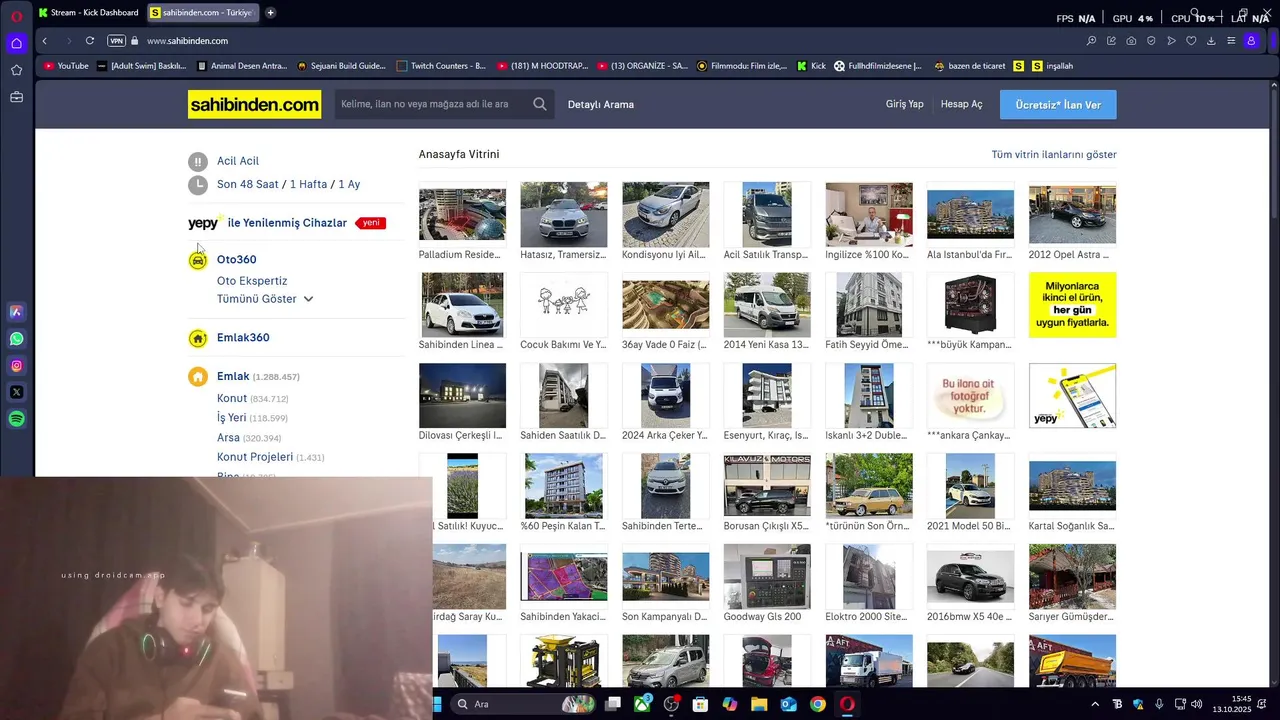
Task: Open a new browser tab
Action: point(270,13)
